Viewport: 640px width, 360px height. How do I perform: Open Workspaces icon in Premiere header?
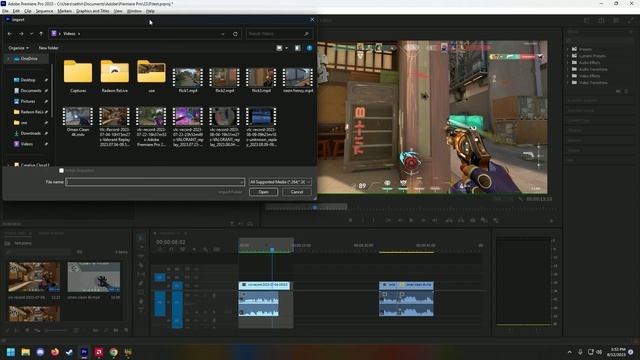(x=587, y=20)
